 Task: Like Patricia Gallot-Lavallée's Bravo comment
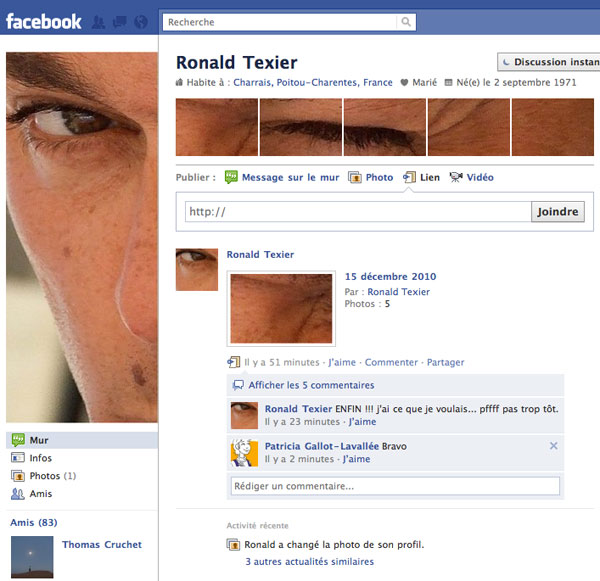click(356, 459)
